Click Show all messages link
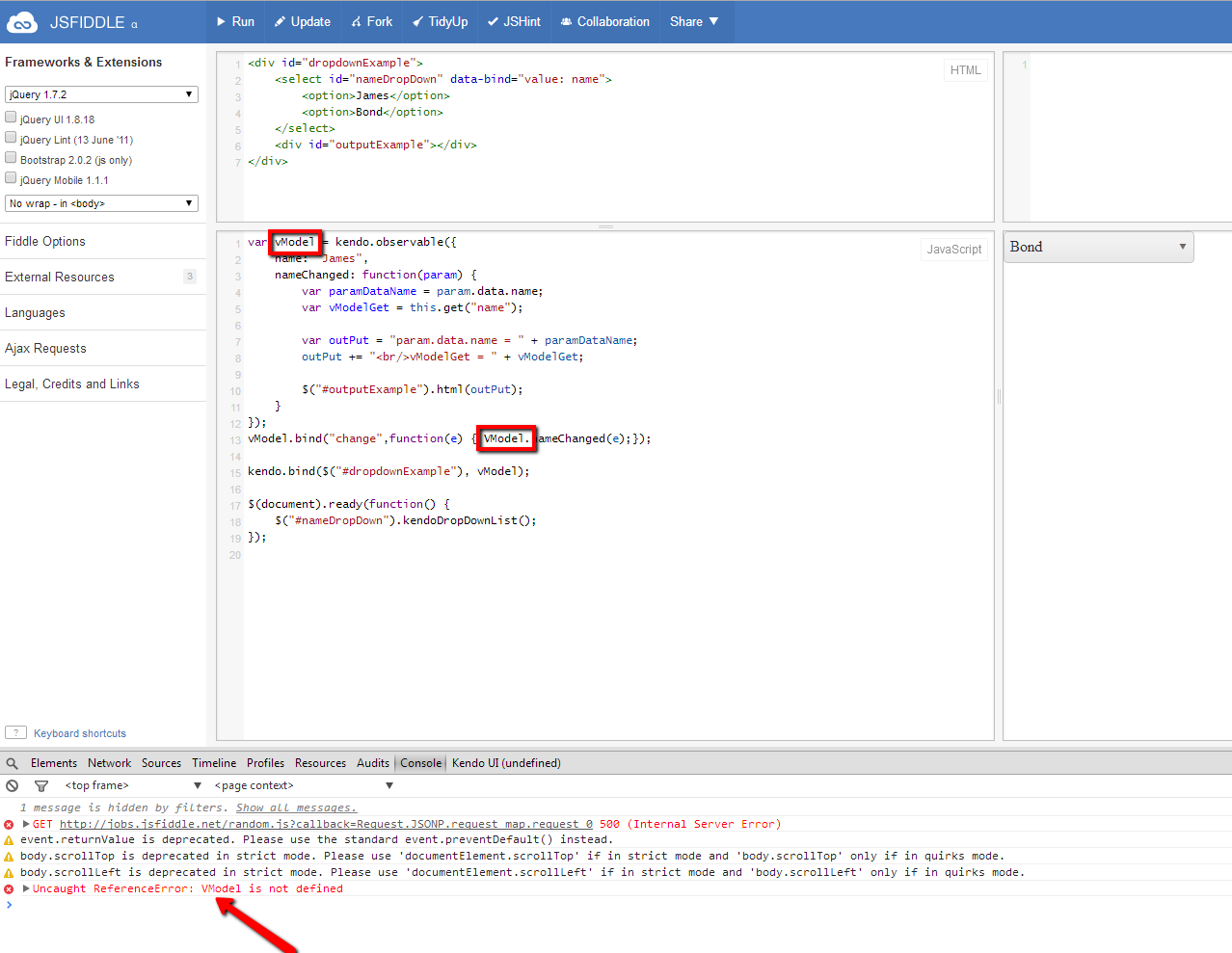The image size is (1232, 953). [296, 807]
